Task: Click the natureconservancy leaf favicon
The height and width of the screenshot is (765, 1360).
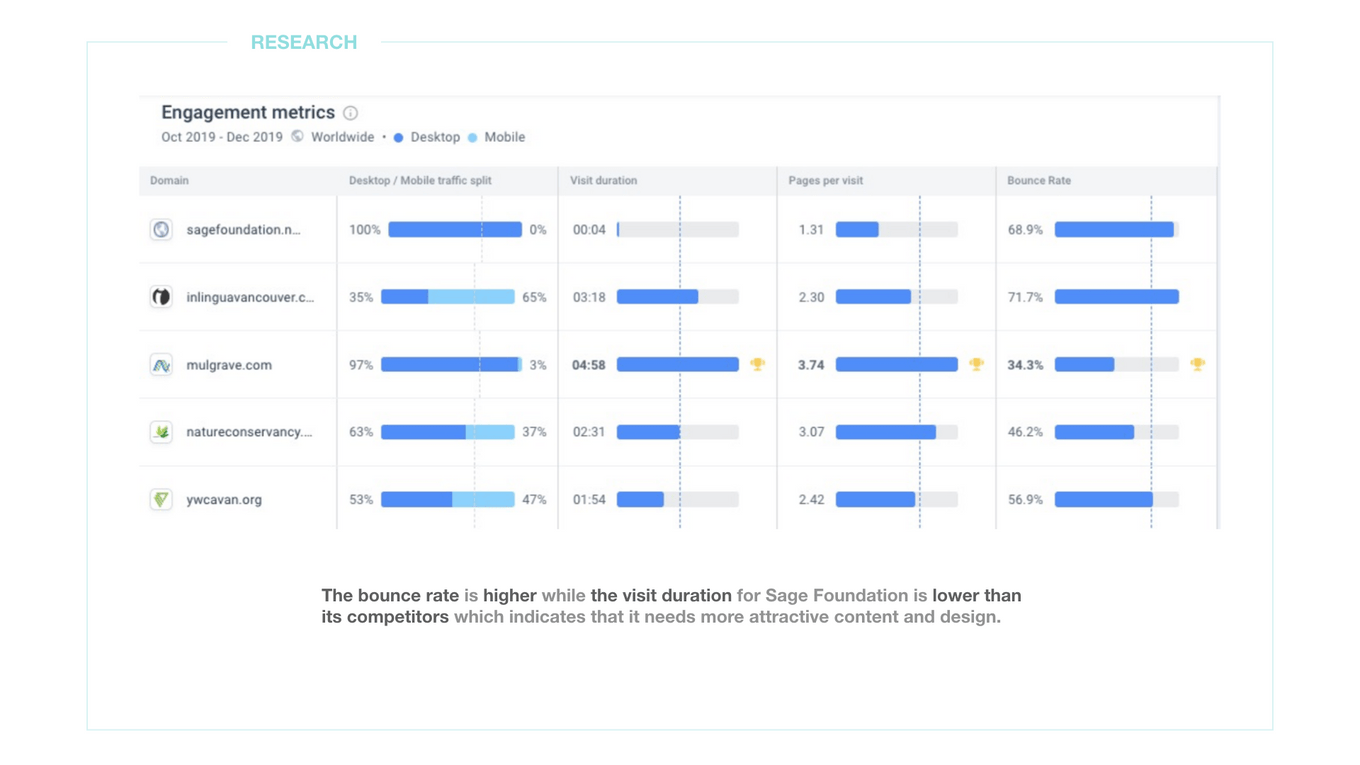Action: point(161,432)
